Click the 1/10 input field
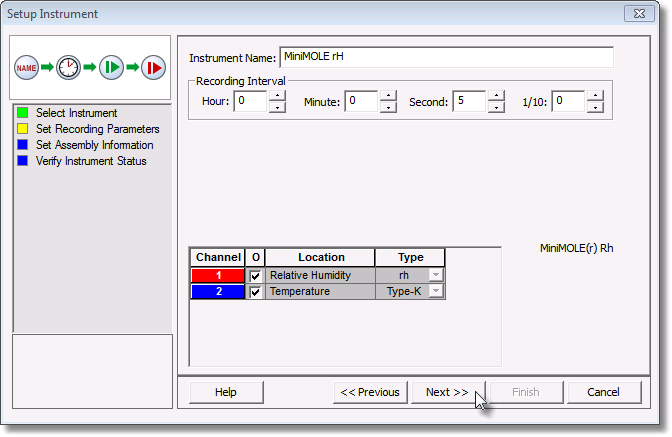This screenshot has width=672, height=437. [569, 101]
